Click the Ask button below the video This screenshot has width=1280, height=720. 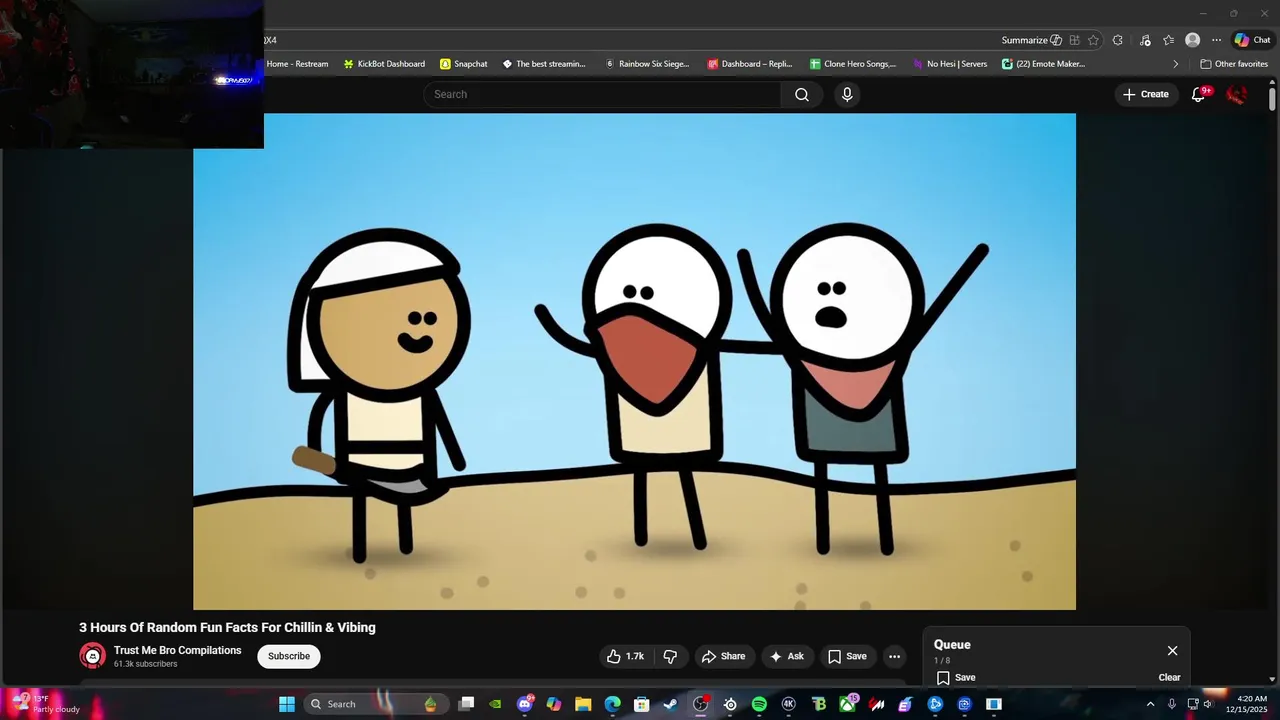[786, 656]
